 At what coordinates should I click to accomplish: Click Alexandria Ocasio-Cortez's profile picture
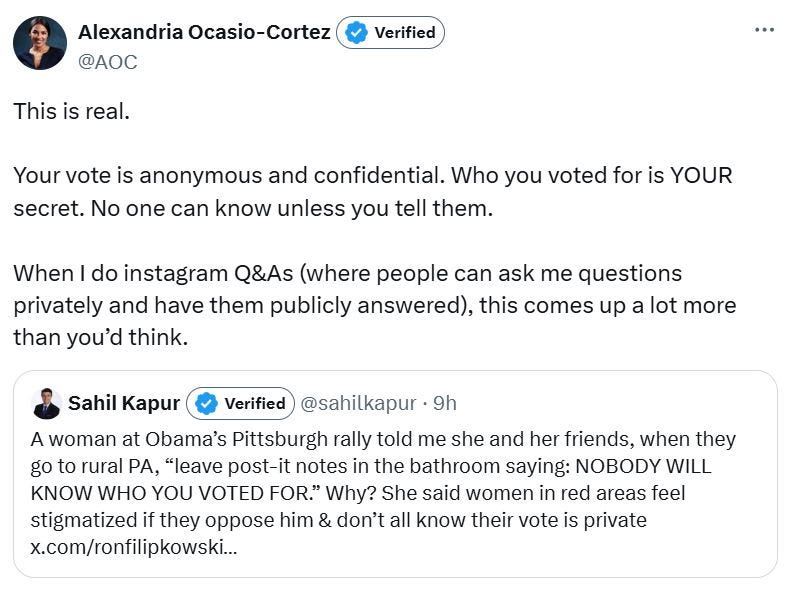click(x=39, y=43)
